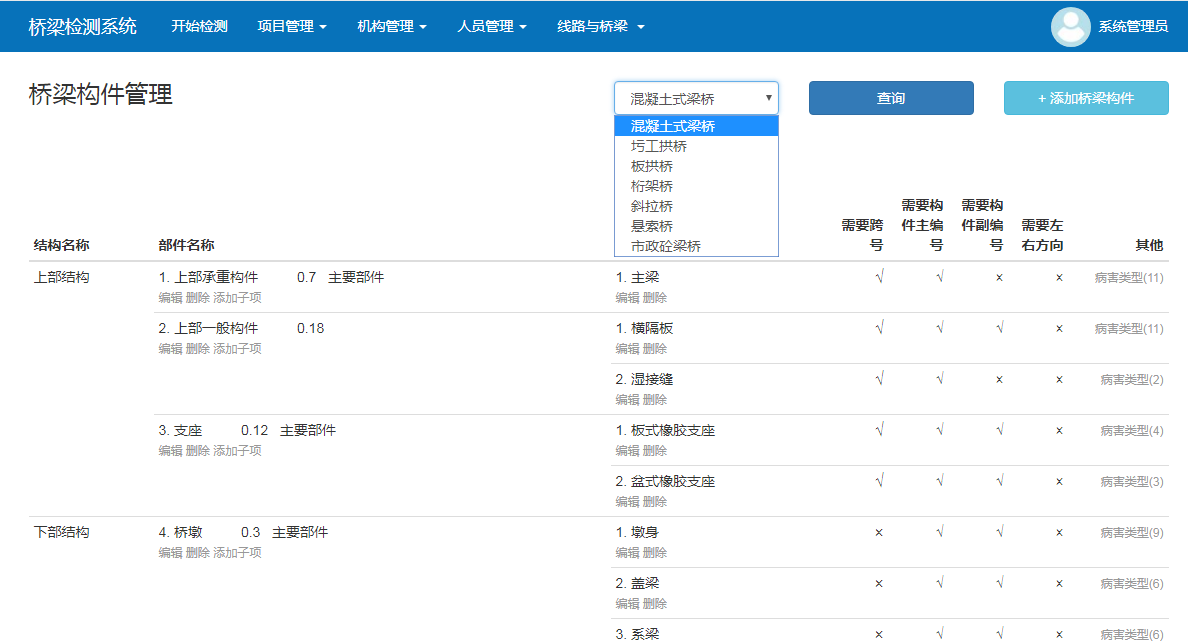Open the 项目管理 dropdown menu
Viewport: 1188px width, 643px height.
coord(292,27)
